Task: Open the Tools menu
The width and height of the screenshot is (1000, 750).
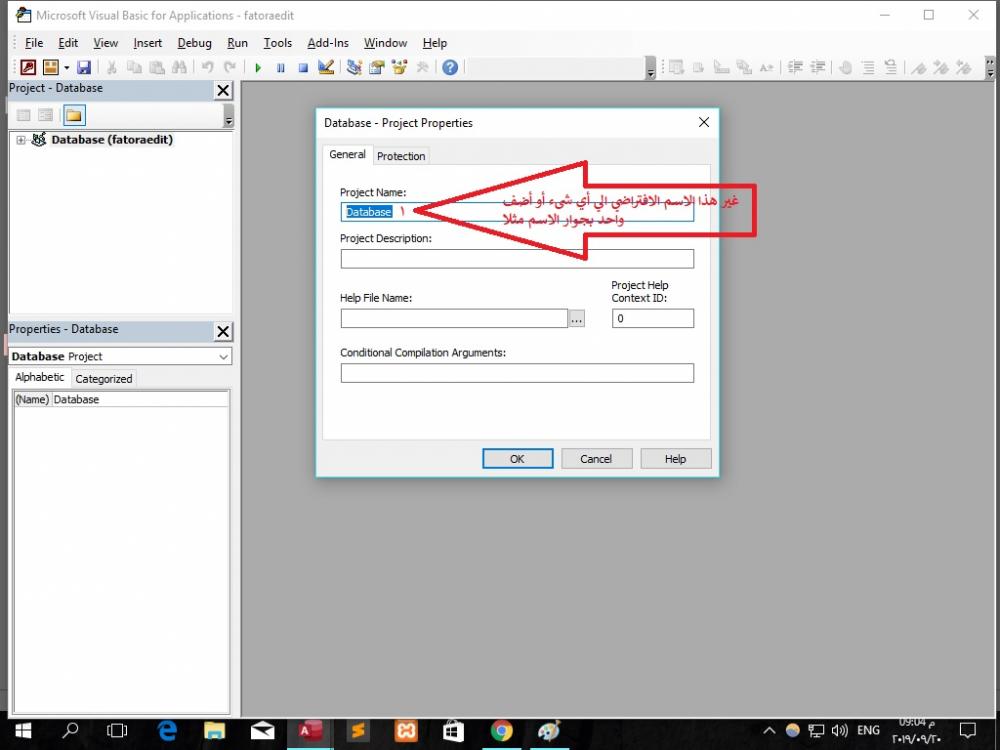Action: [x=277, y=43]
